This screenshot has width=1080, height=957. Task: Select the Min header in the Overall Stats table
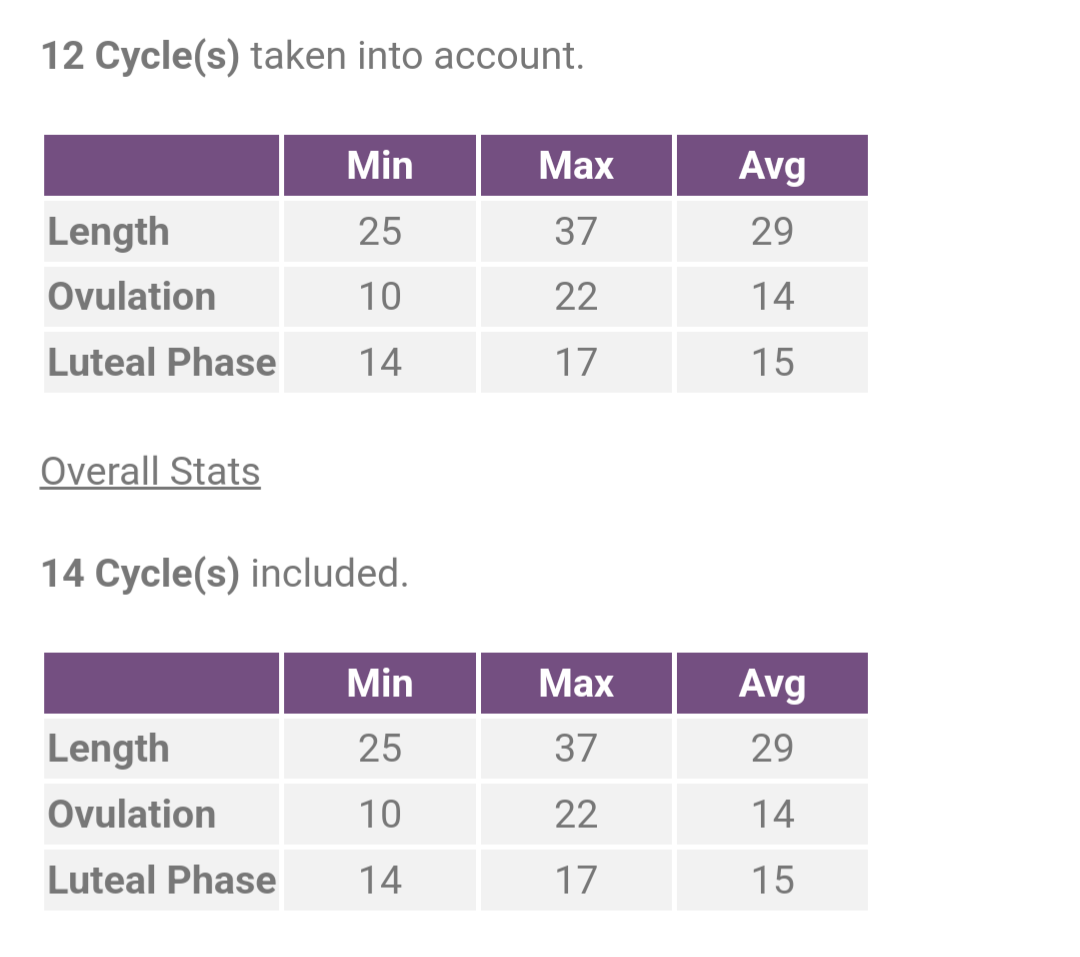tap(380, 683)
